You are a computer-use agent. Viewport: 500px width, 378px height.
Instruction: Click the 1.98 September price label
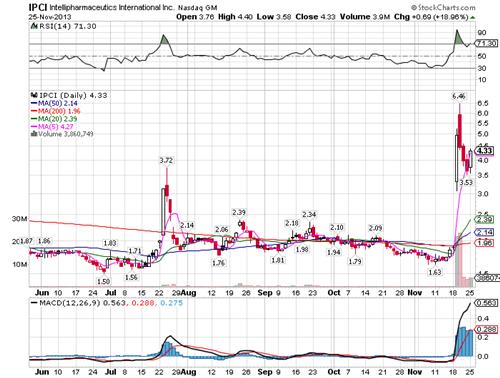(x=302, y=249)
